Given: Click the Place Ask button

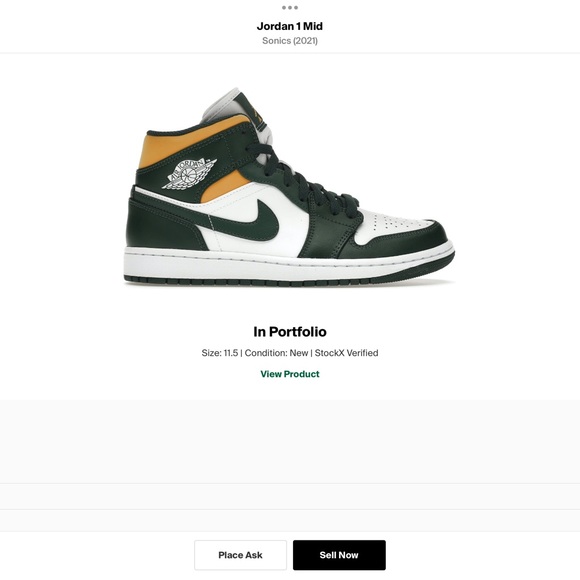Looking at the screenshot, I should point(240,555).
